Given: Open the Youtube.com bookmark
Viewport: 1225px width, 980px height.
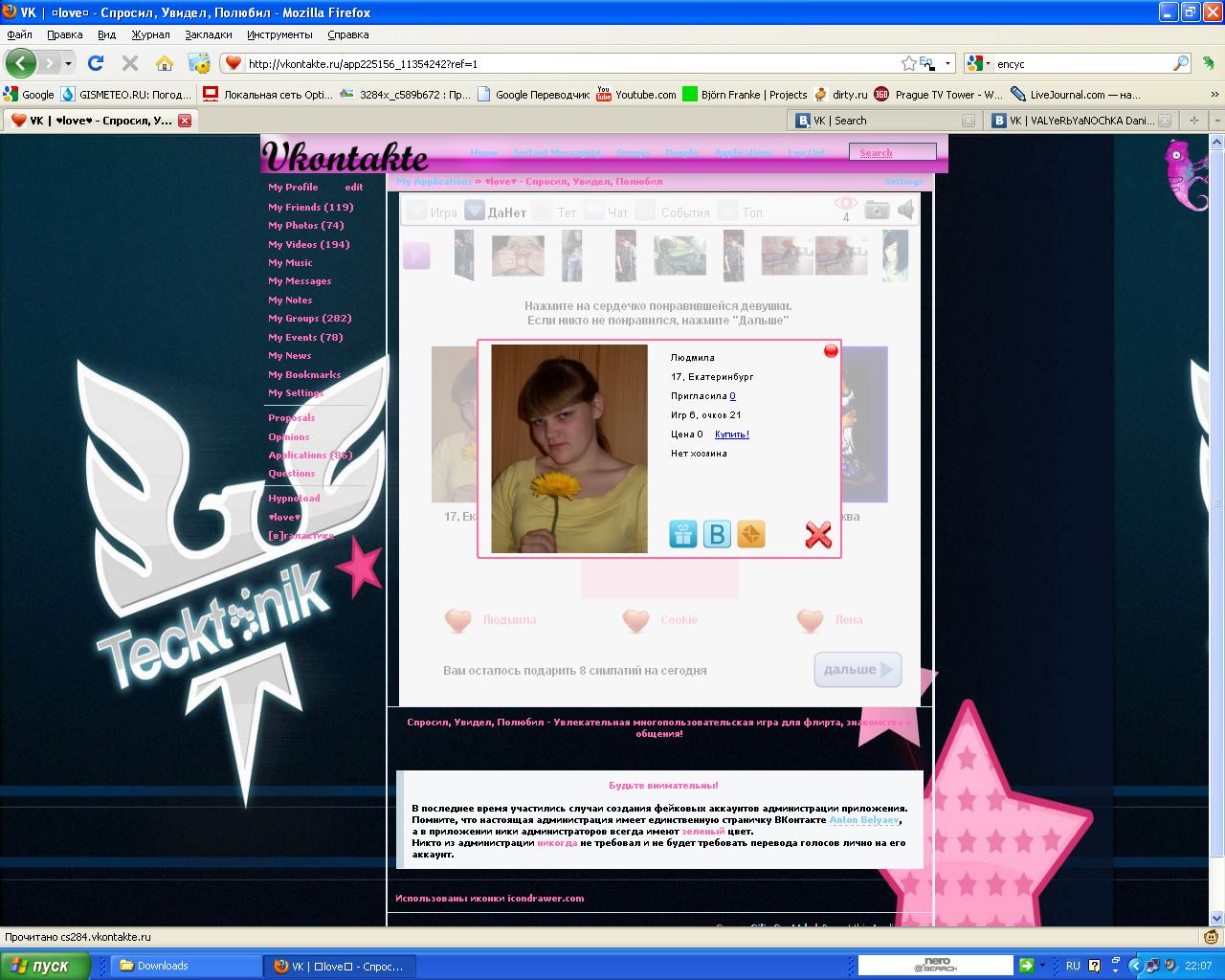Looking at the screenshot, I should [636, 95].
